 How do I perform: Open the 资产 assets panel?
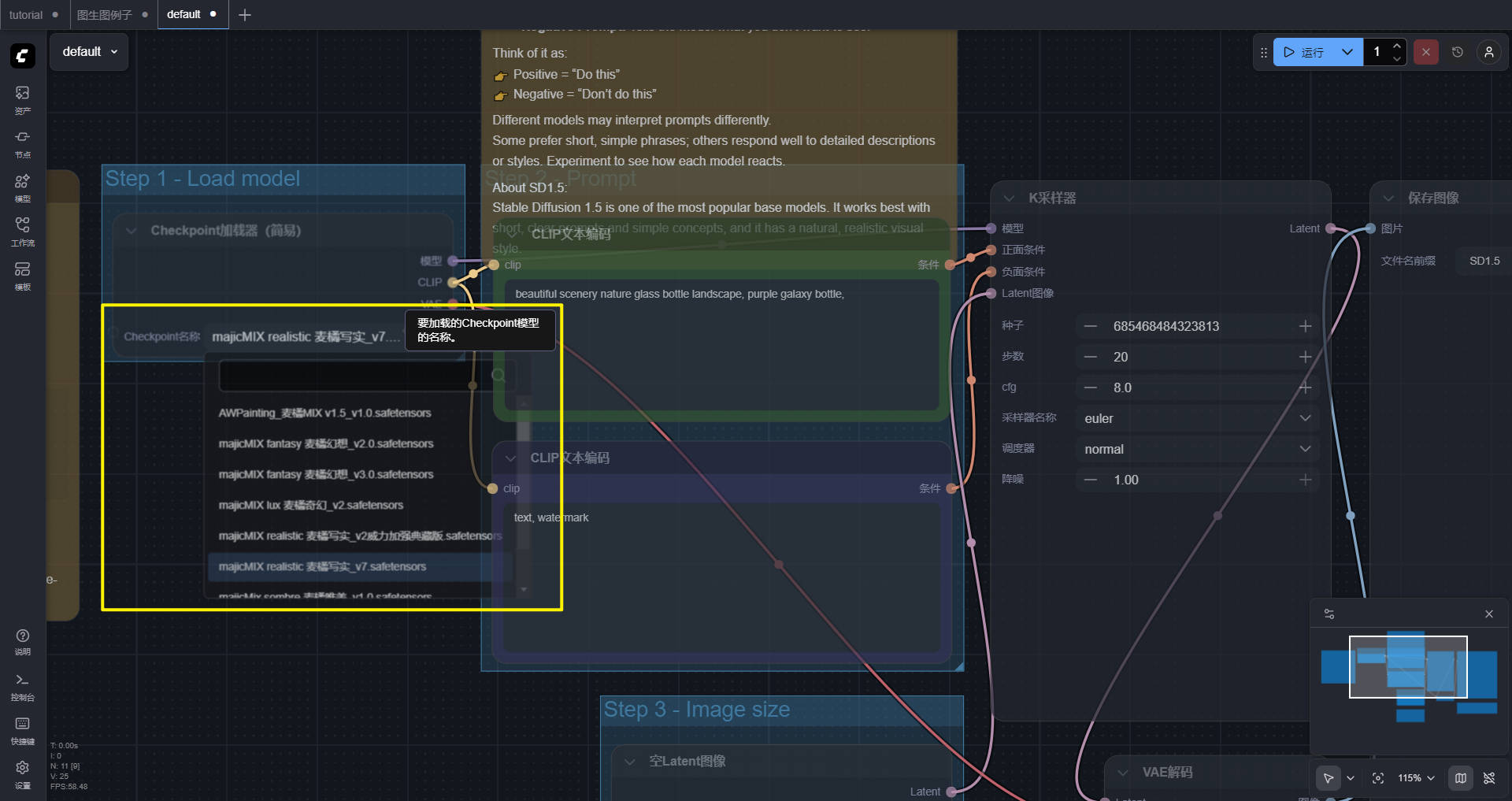22,99
